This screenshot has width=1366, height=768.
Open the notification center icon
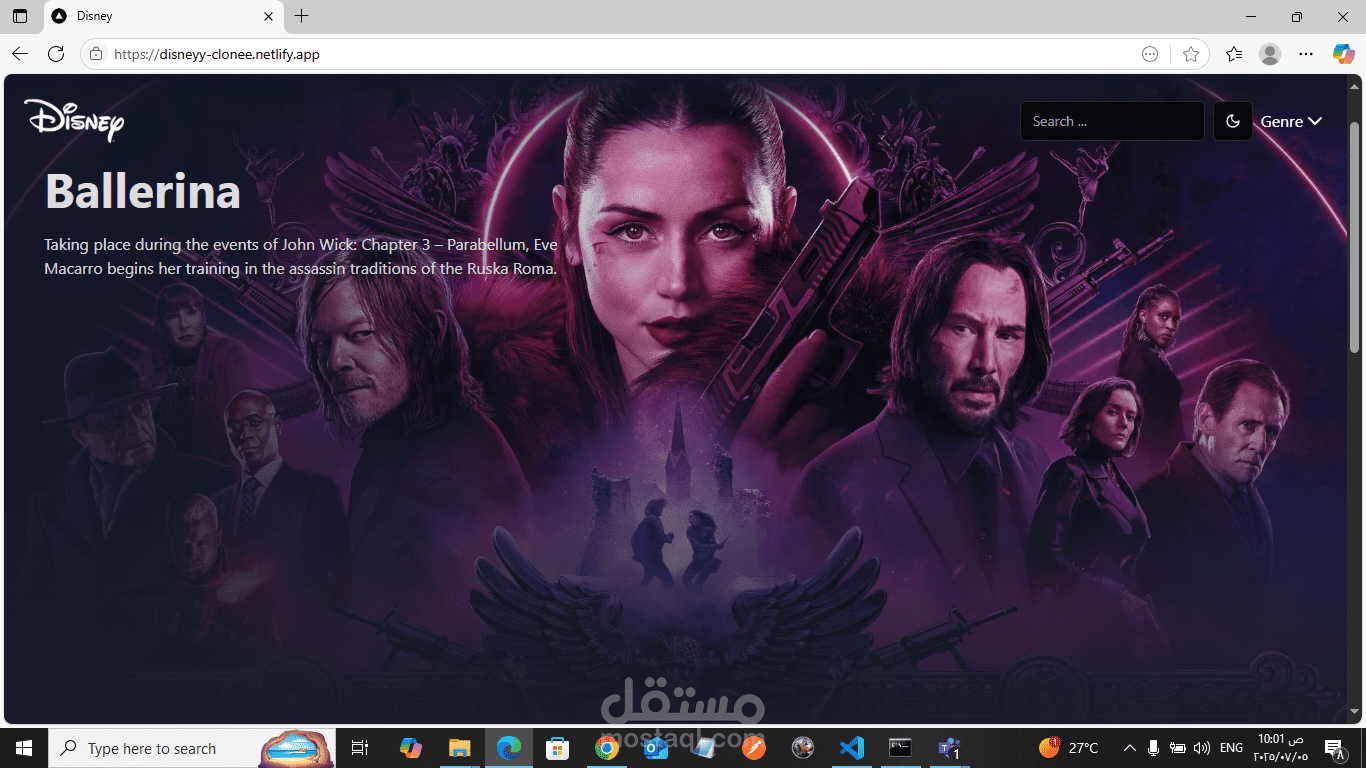(x=1333, y=748)
